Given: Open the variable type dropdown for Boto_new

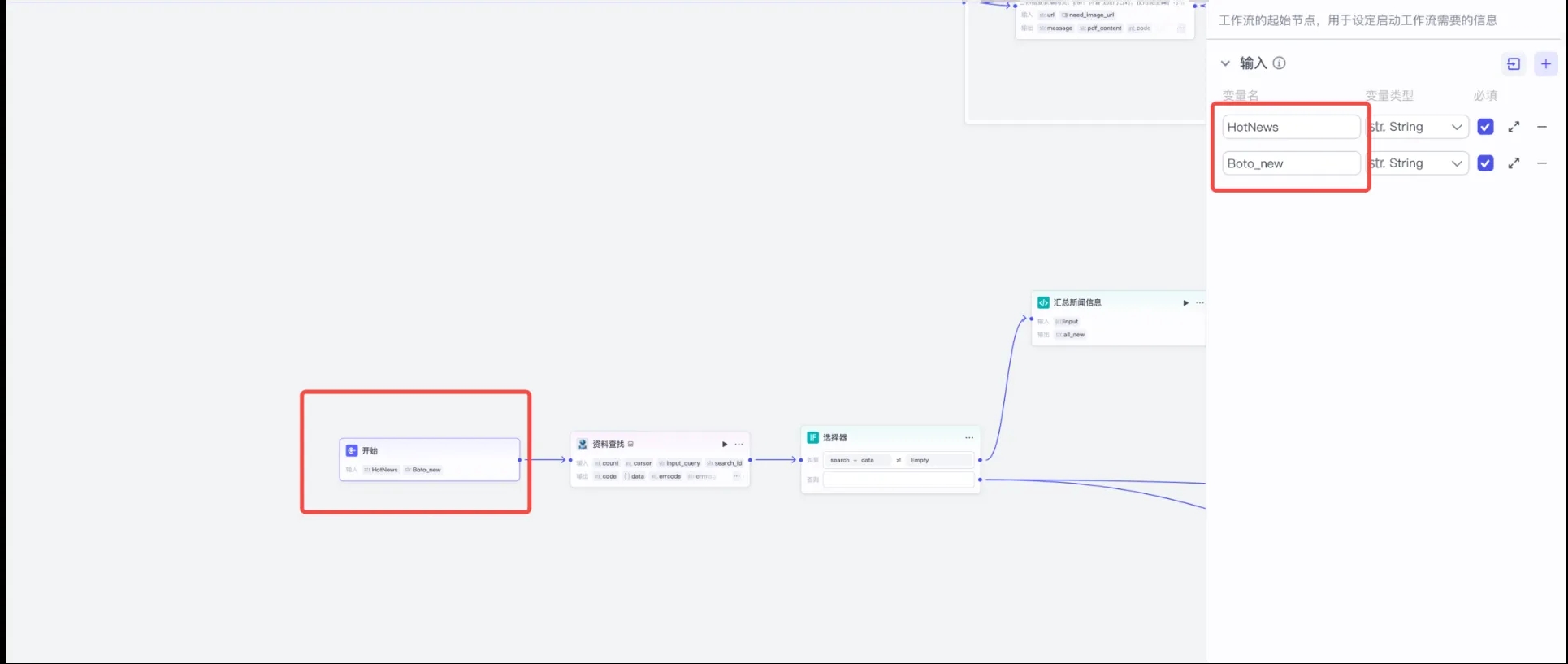Looking at the screenshot, I should (x=1418, y=163).
